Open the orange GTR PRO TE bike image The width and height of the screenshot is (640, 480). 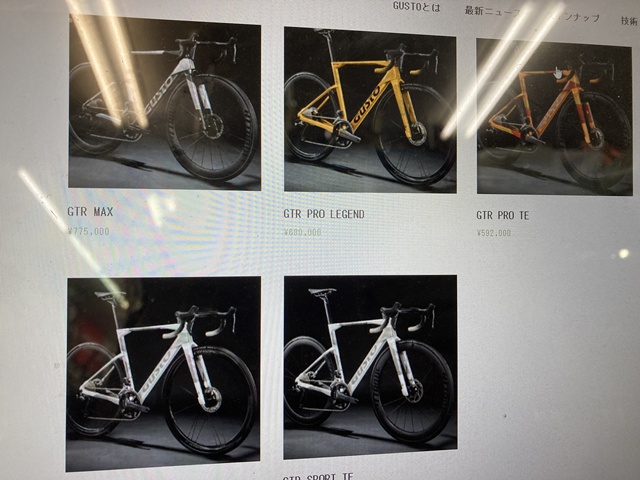coord(554,118)
